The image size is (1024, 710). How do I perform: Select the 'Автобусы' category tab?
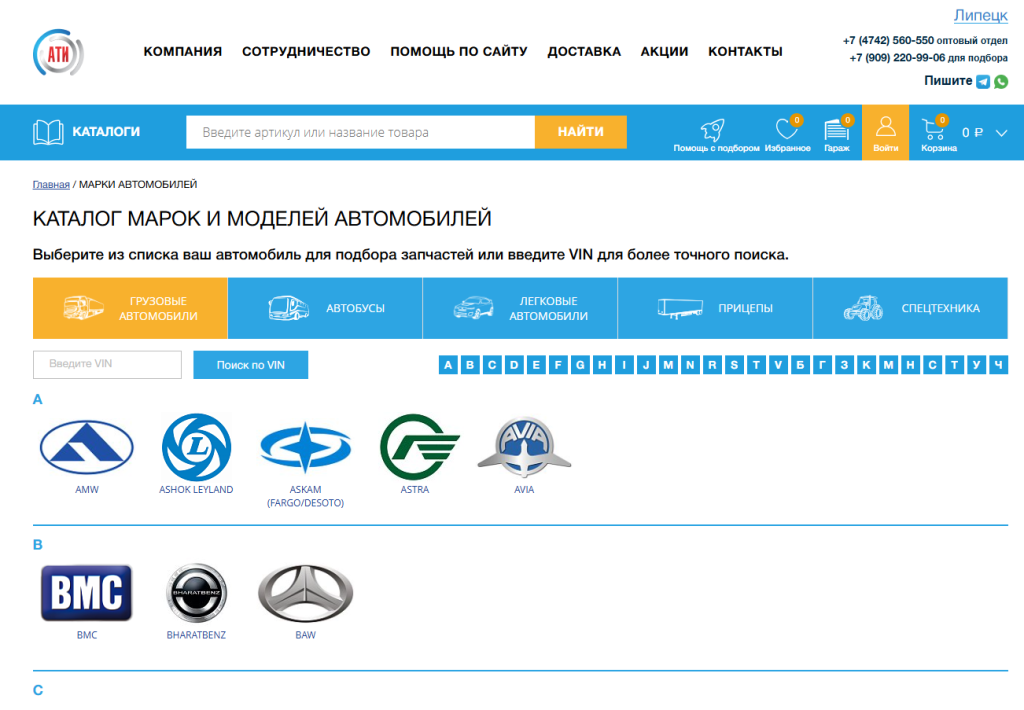click(x=325, y=308)
